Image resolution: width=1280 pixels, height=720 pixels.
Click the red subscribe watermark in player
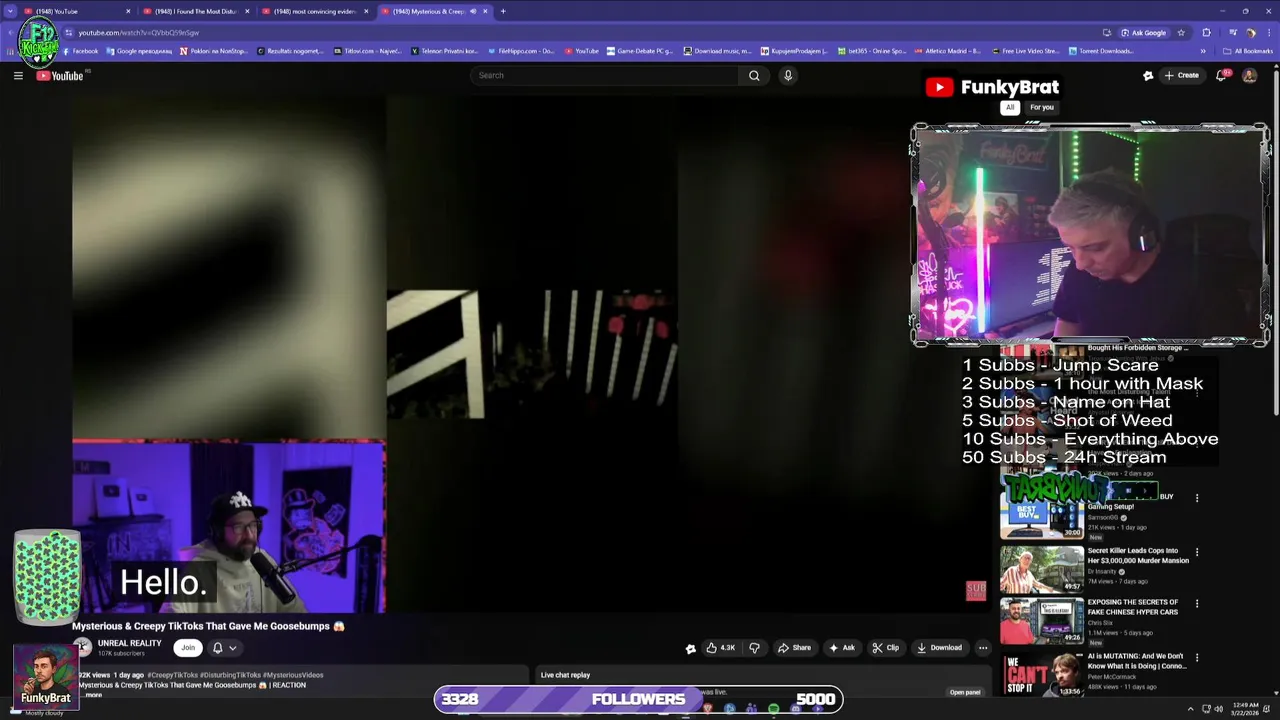point(976,590)
